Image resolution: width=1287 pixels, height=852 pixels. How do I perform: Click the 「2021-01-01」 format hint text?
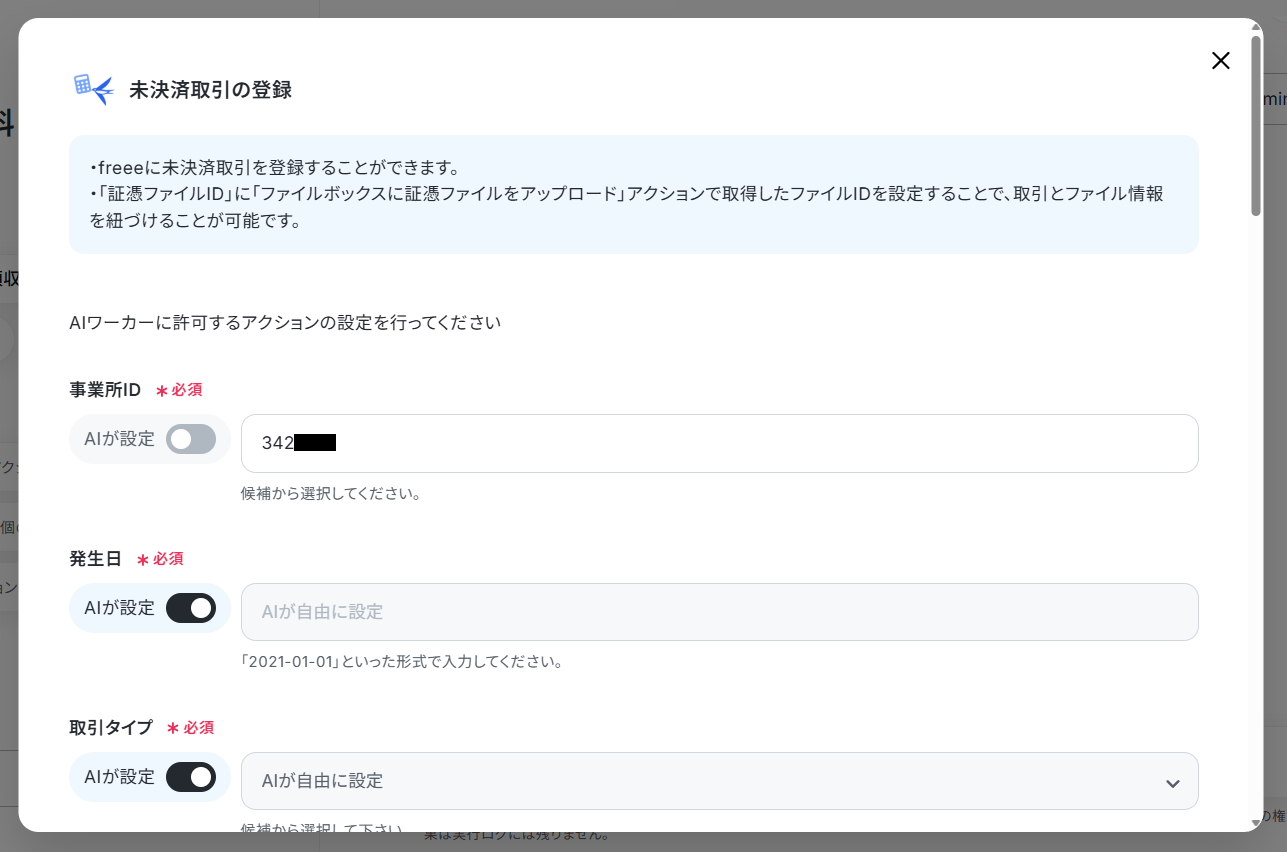click(402, 662)
